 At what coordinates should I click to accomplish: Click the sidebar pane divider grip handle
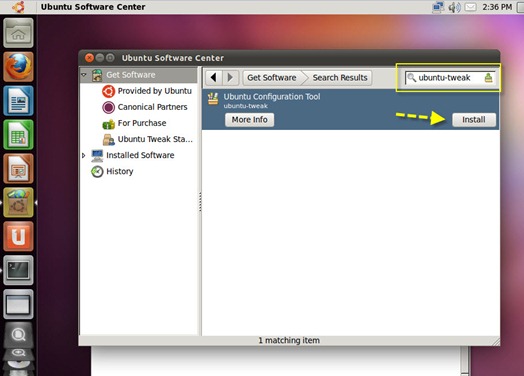click(x=200, y=202)
